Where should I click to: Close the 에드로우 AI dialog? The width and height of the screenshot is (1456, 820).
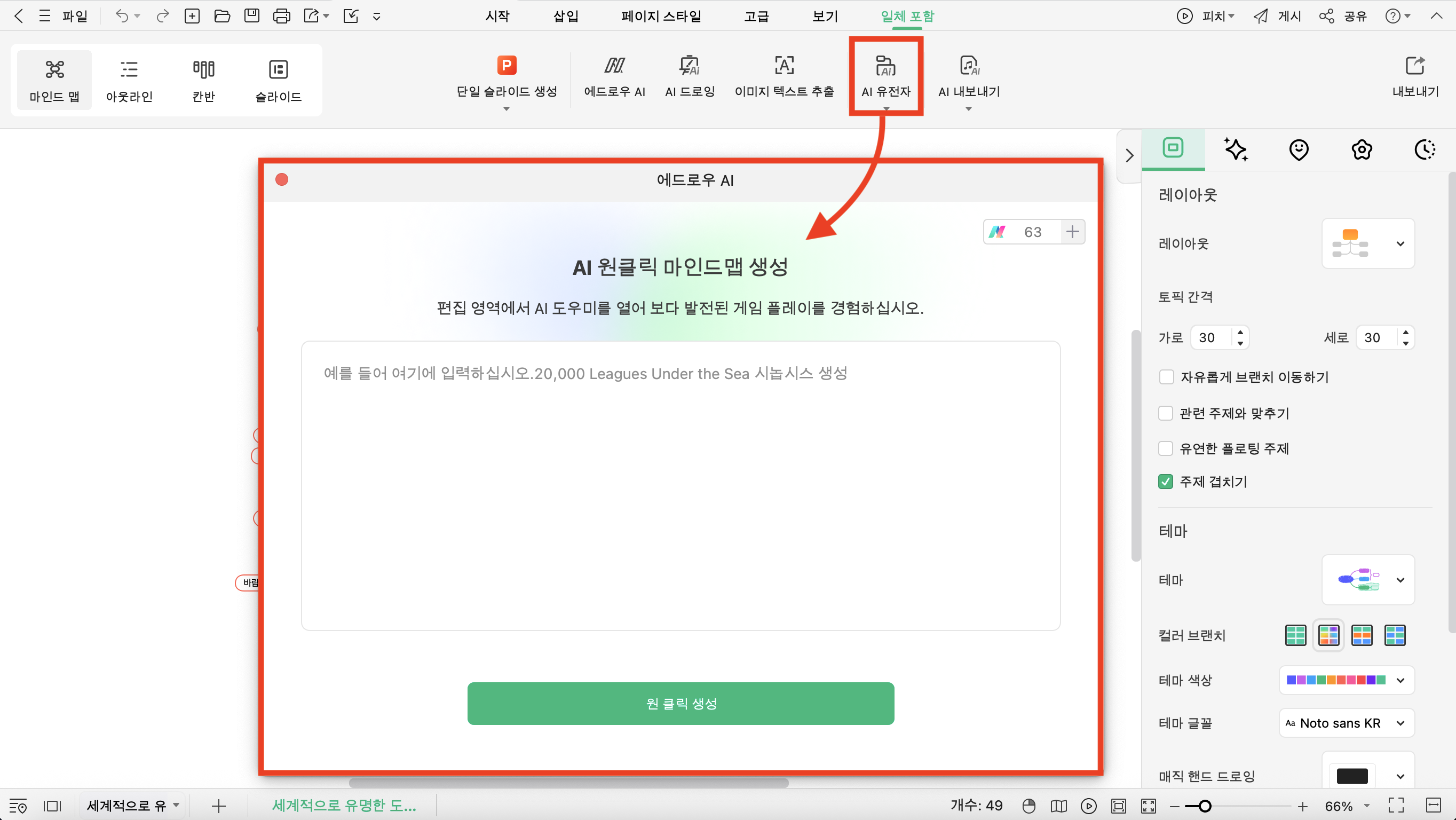tap(281, 179)
